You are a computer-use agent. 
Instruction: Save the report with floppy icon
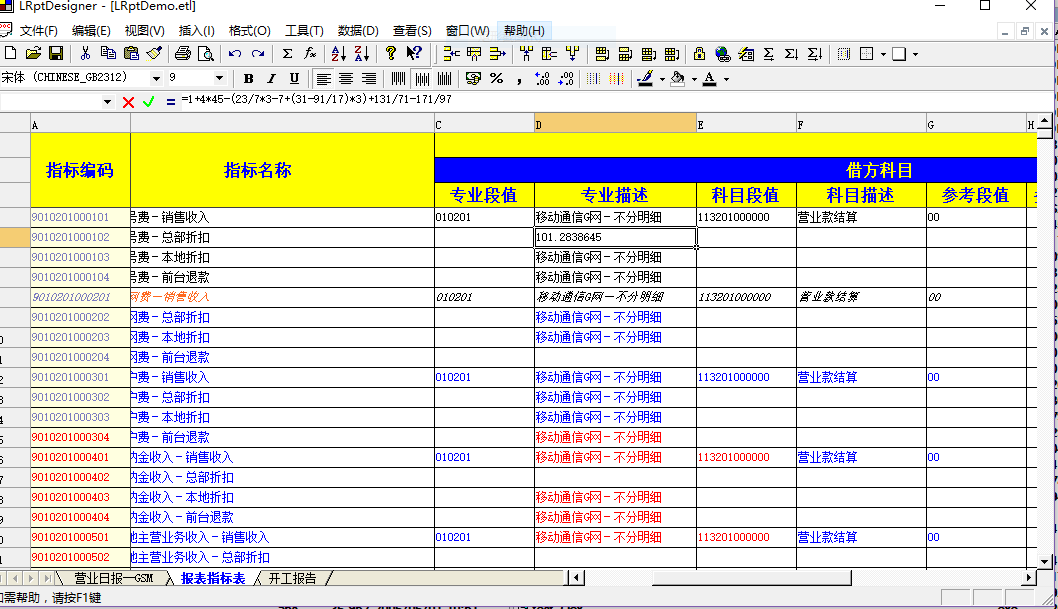(56, 53)
